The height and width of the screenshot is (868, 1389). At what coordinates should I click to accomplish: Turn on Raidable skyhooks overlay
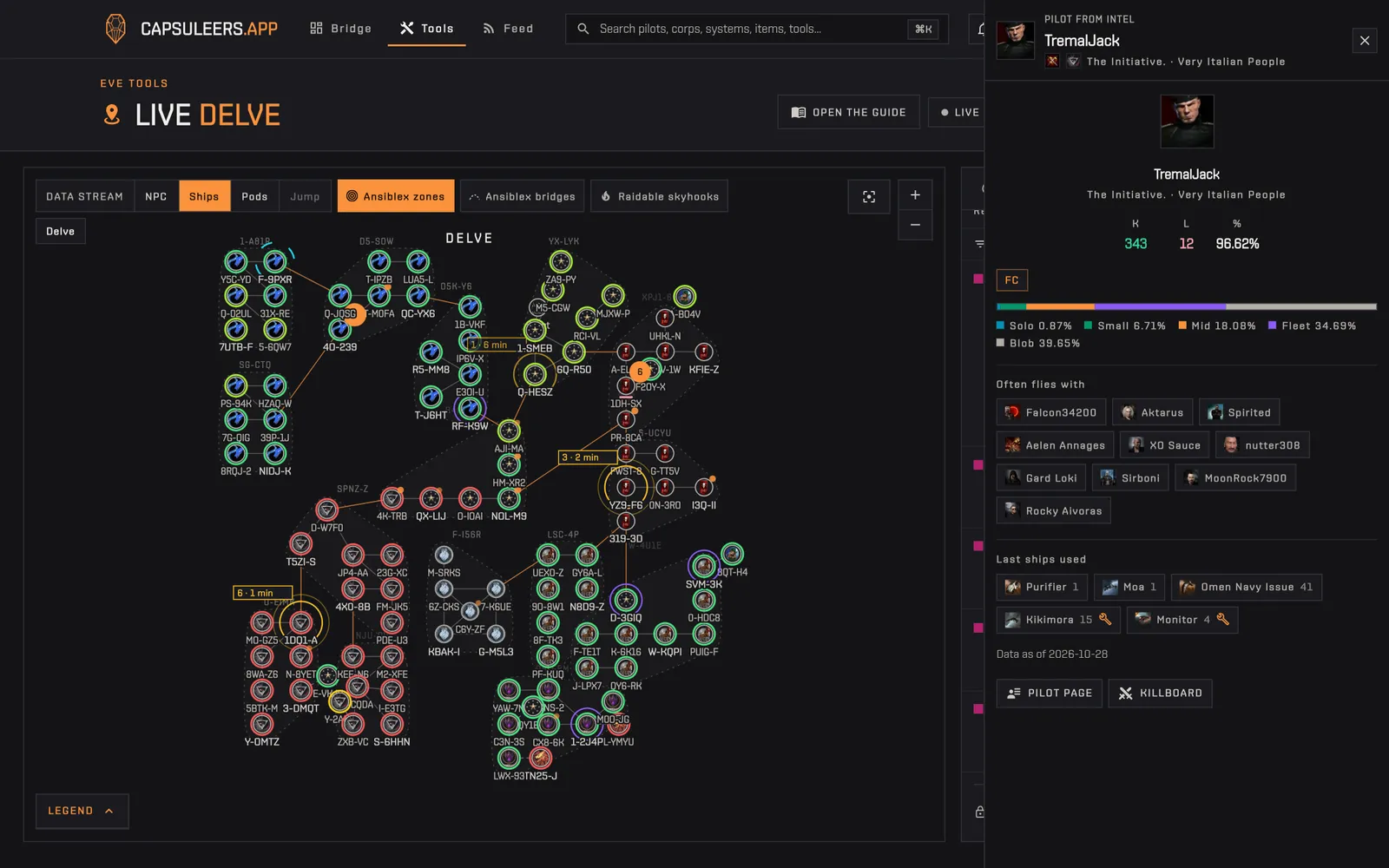(x=660, y=196)
